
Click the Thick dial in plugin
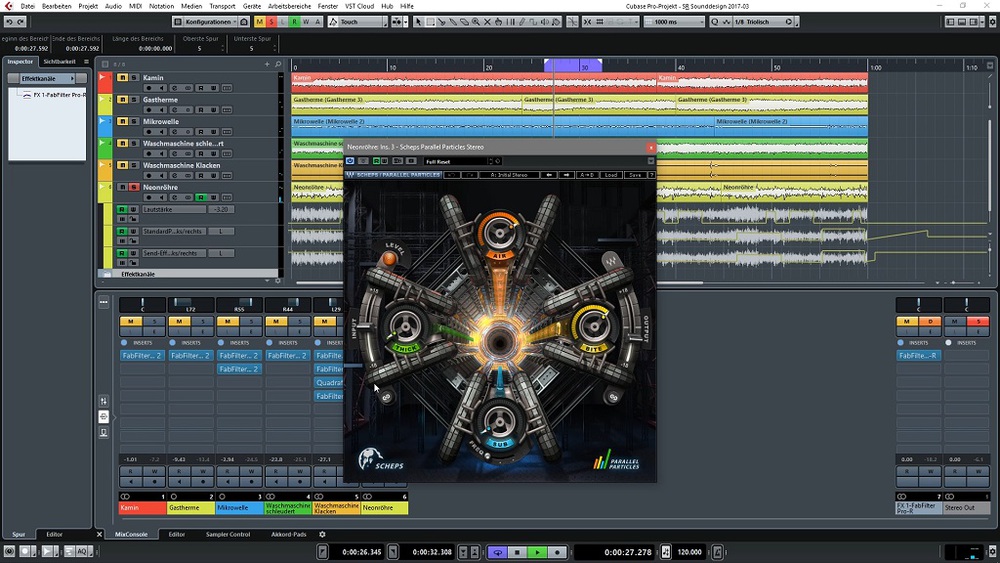tap(404, 325)
